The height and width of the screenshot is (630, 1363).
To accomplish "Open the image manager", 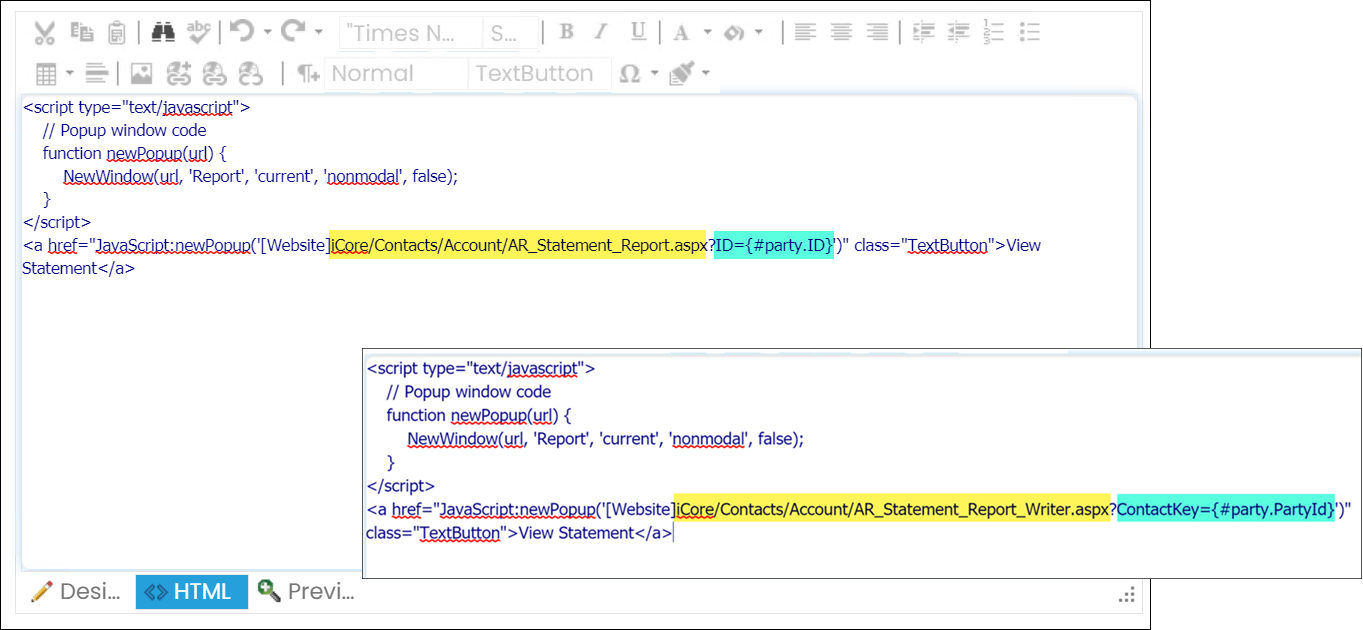I will (142, 74).
